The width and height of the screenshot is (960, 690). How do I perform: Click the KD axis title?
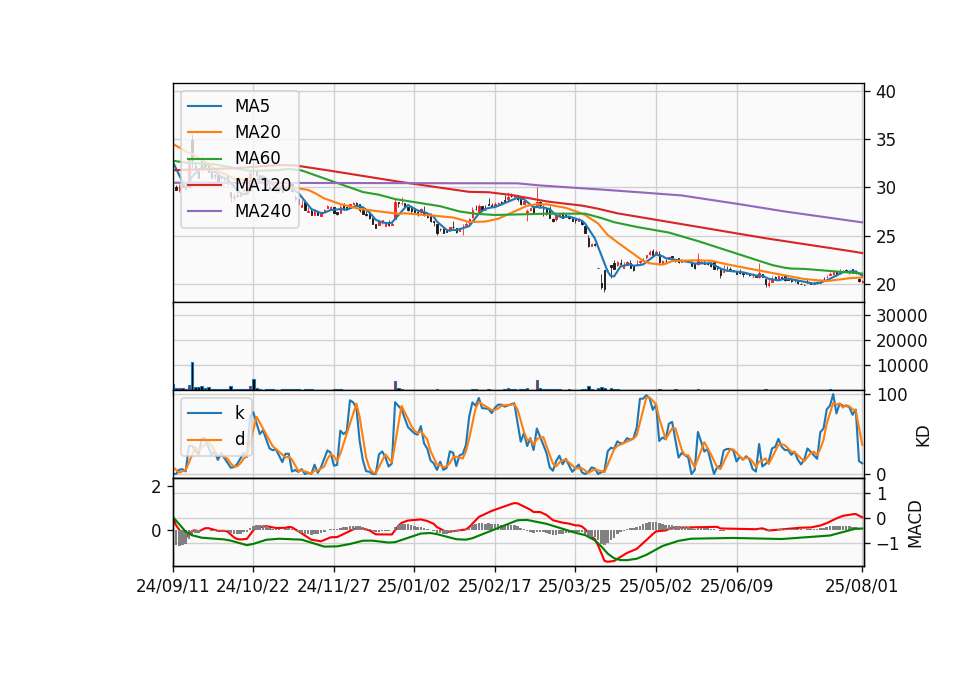[x=923, y=437]
